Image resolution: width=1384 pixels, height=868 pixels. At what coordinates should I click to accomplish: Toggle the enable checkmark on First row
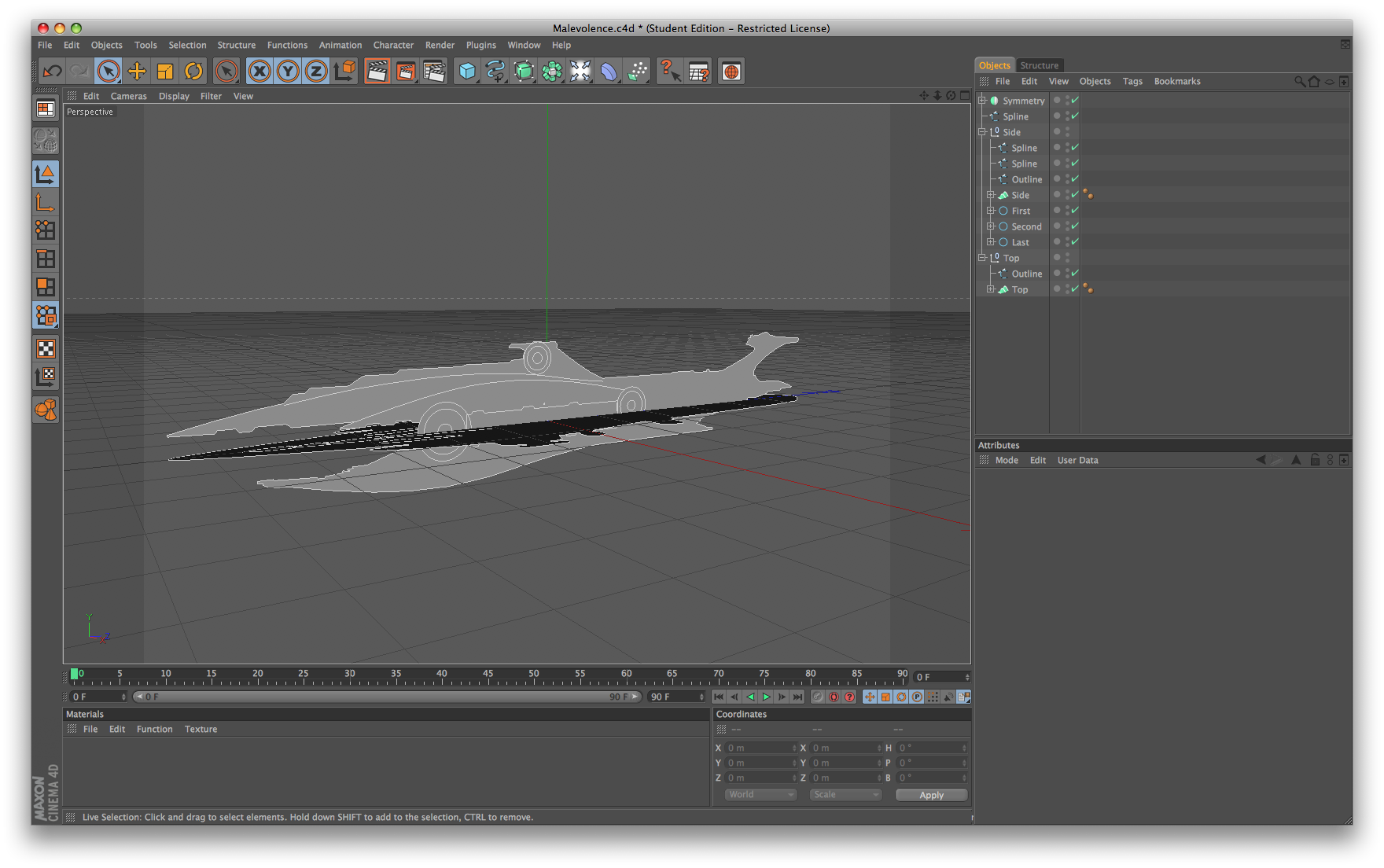pyautogui.click(x=1075, y=211)
